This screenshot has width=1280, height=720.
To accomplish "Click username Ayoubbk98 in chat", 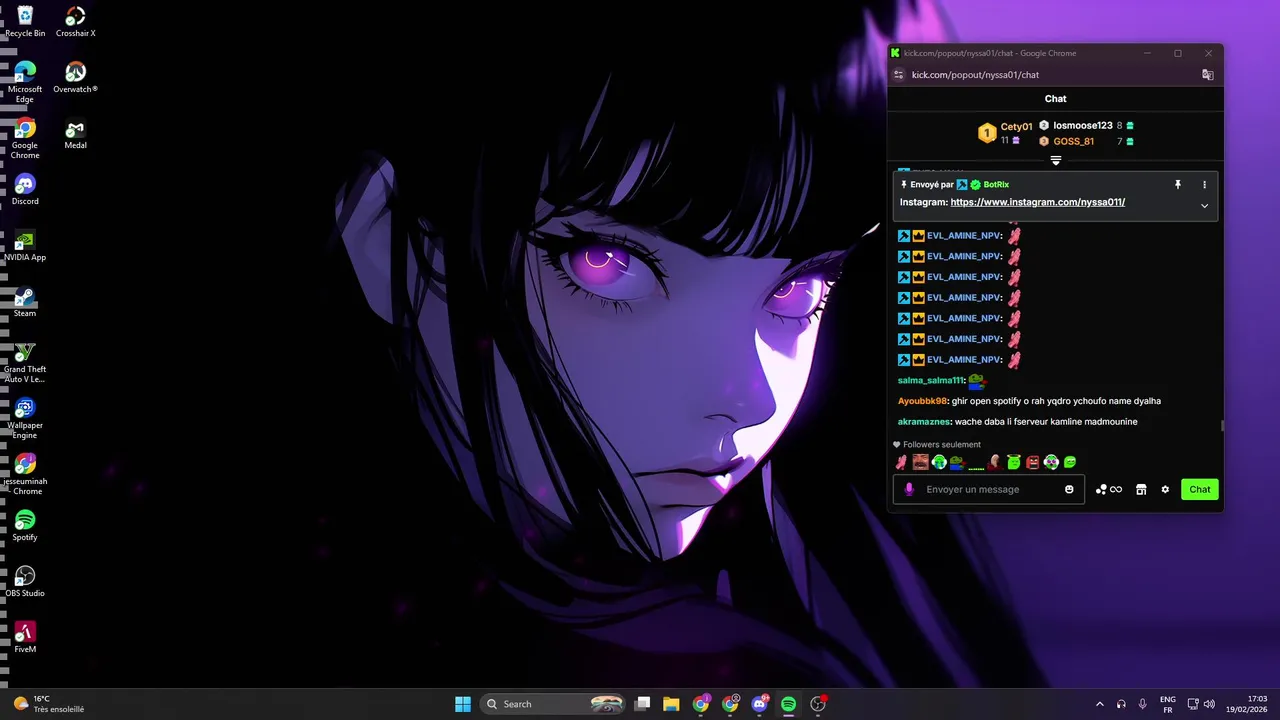I will (x=922, y=401).
